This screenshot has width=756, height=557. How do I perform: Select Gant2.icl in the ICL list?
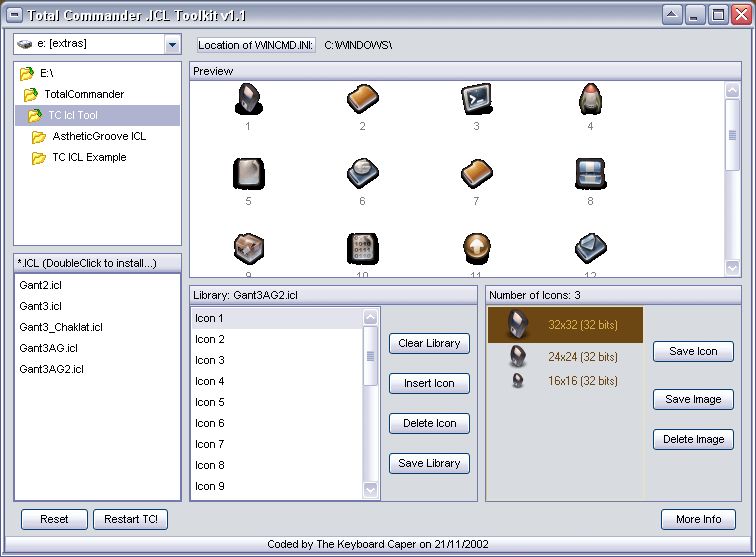(x=40, y=285)
